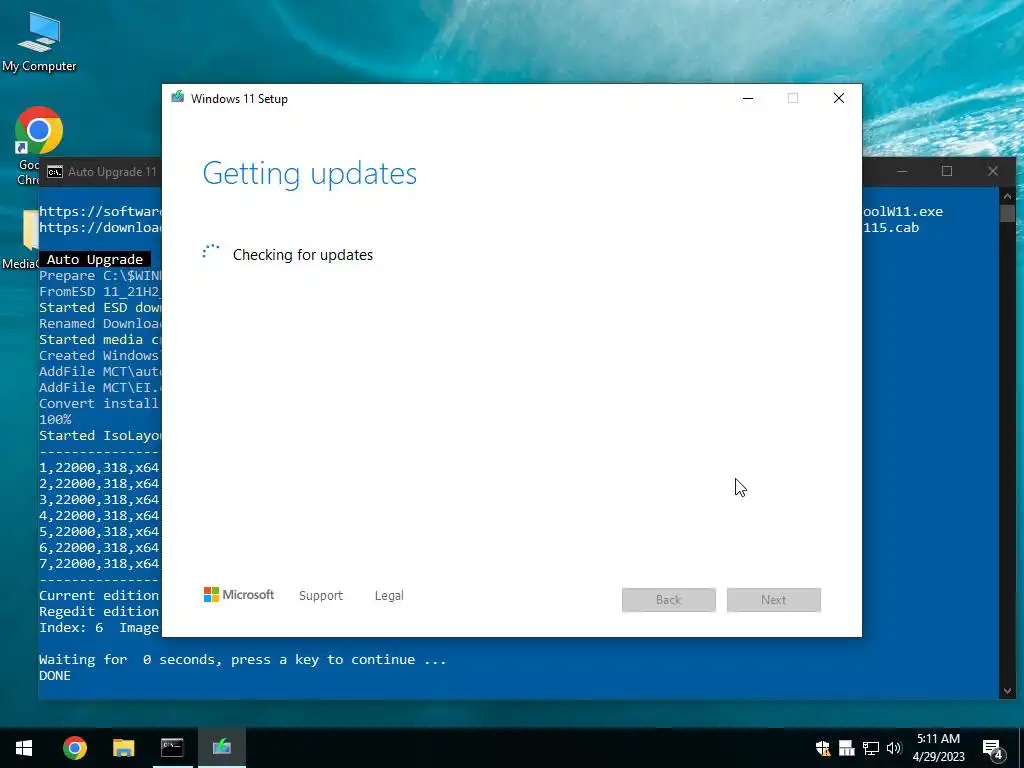The width and height of the screenshot is (1024, 768).
Task: Open File Explorer from the taskbar
Action: (123, 748)
